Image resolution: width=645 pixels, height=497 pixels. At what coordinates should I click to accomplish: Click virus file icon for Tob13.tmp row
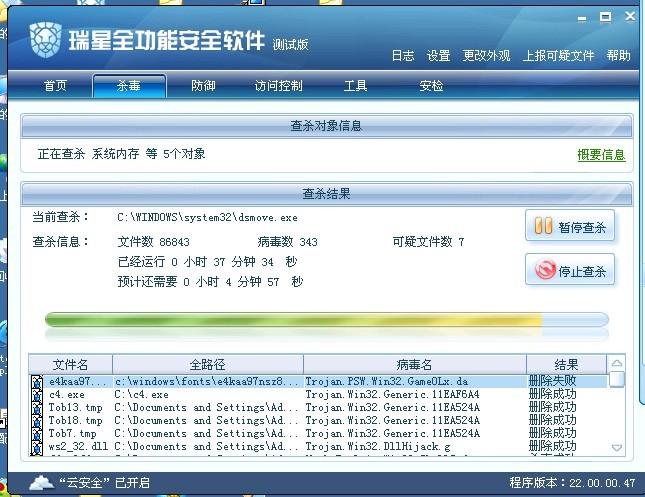click(x=37, y=409)
